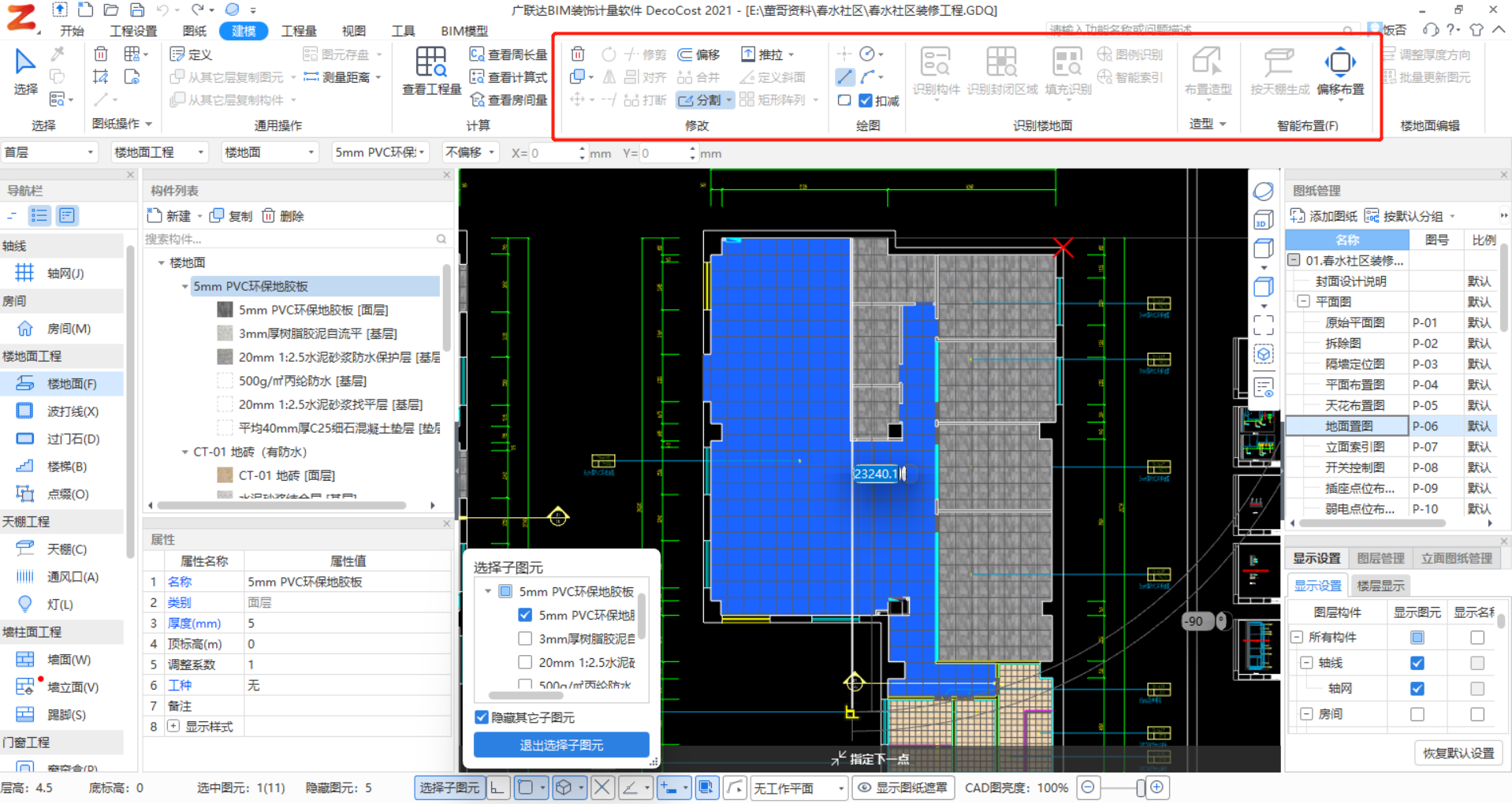Screen dimensions: 1512x804
Task: Open the 图纸 ribbon tab
Action: (194, 31)
